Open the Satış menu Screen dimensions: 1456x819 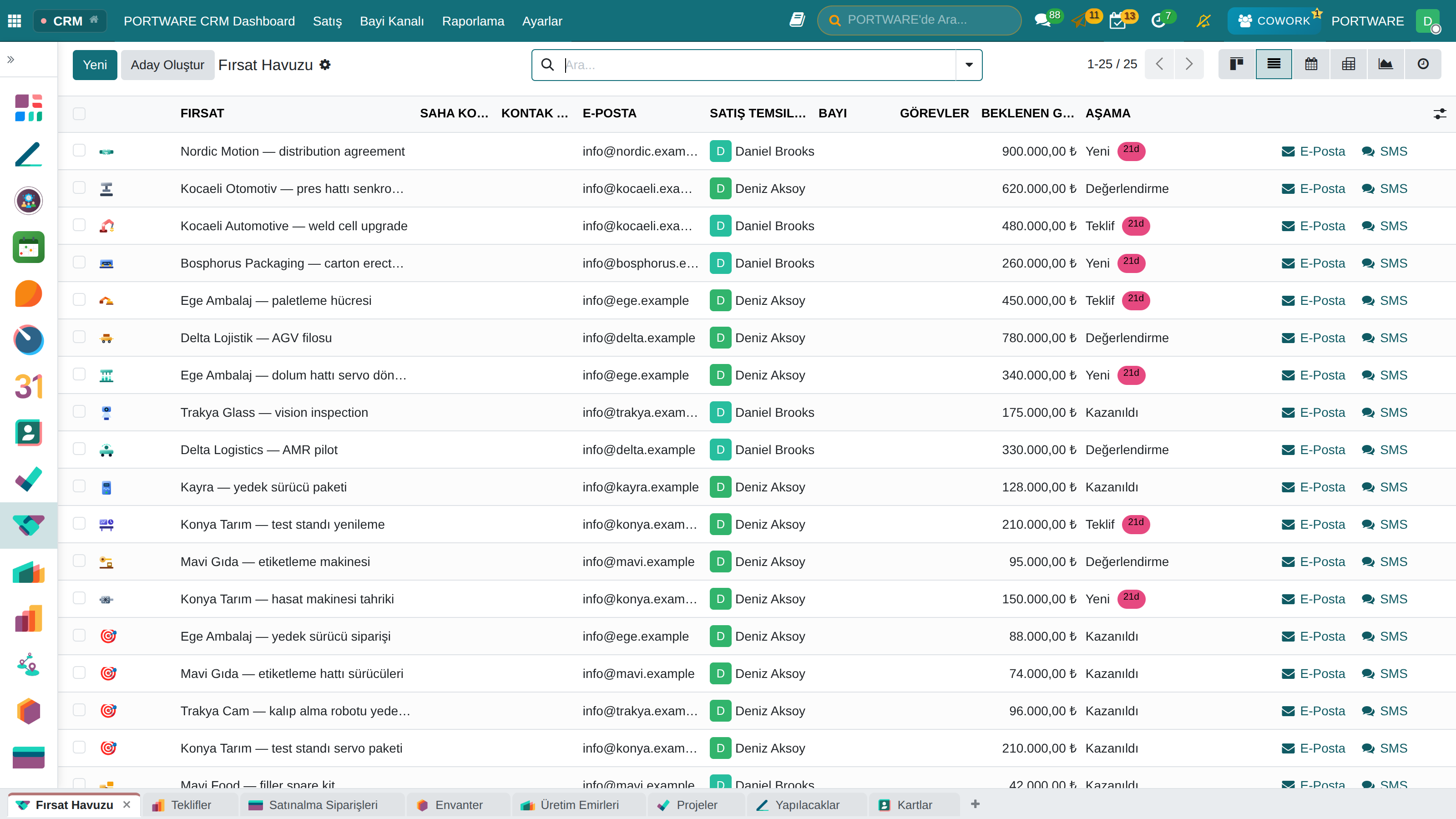coord(327,21)
